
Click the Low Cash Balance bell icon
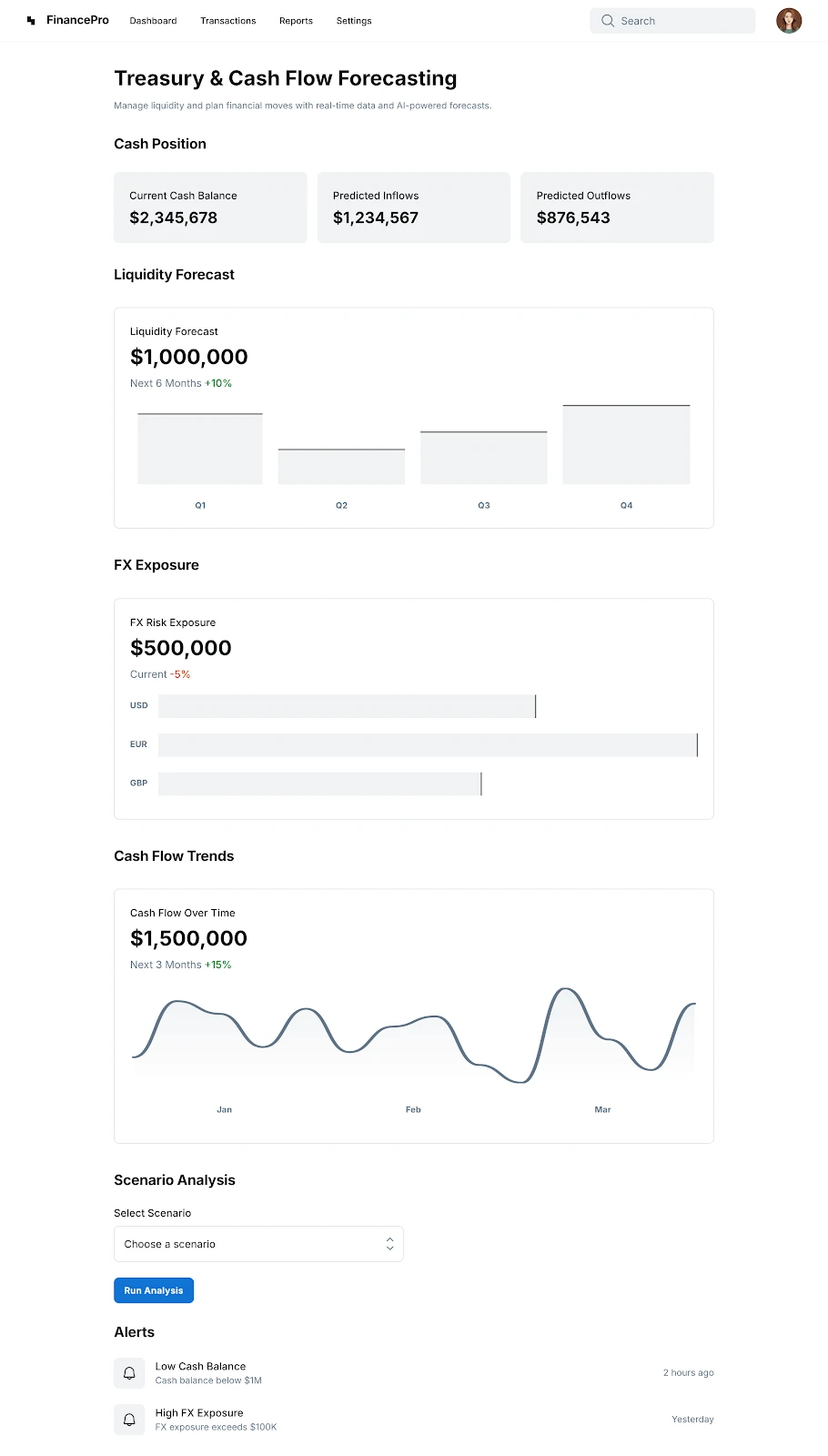pyautogui.click(x=129, y=1372)
